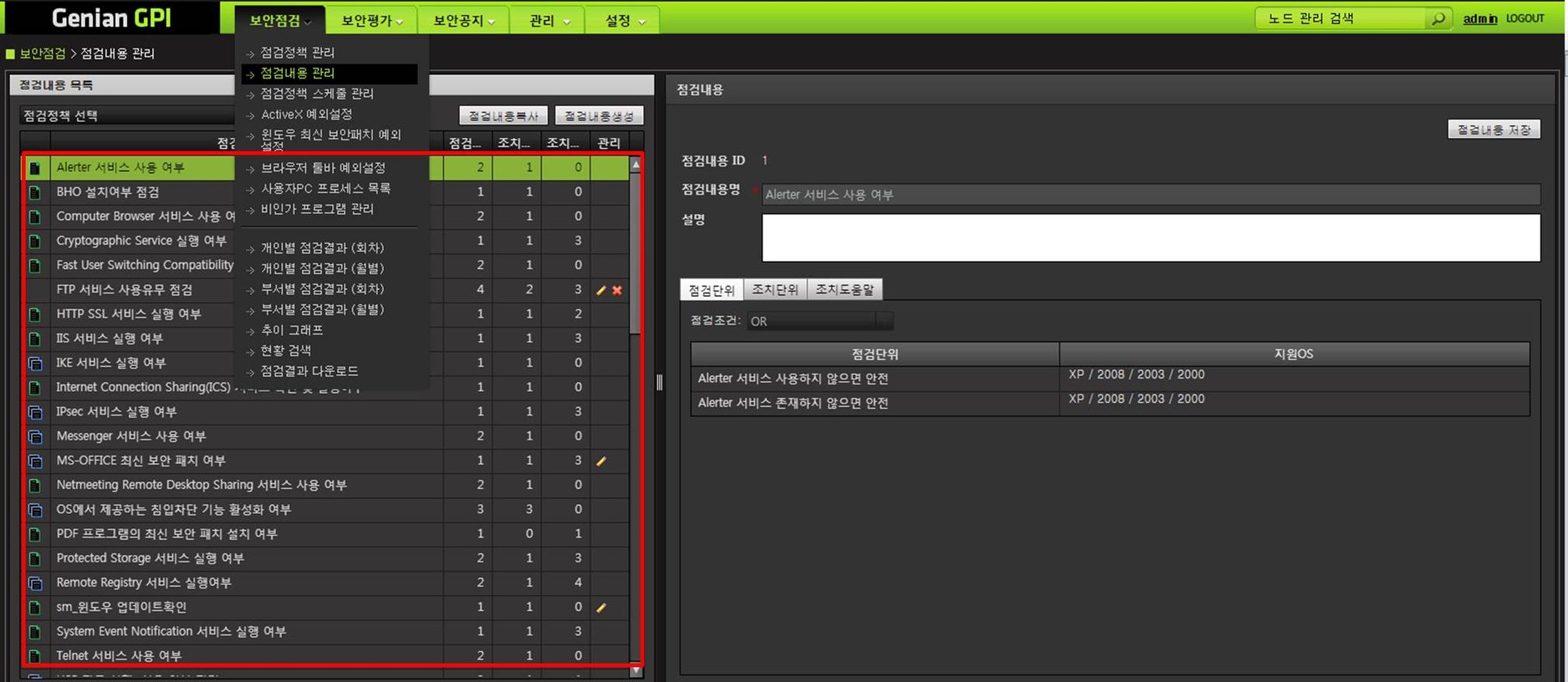Image resolution: width=1568 pixels, height=682 pixels.
Task: Click the edit pencil on the FTP row
Action: click(x=600, y=290)
